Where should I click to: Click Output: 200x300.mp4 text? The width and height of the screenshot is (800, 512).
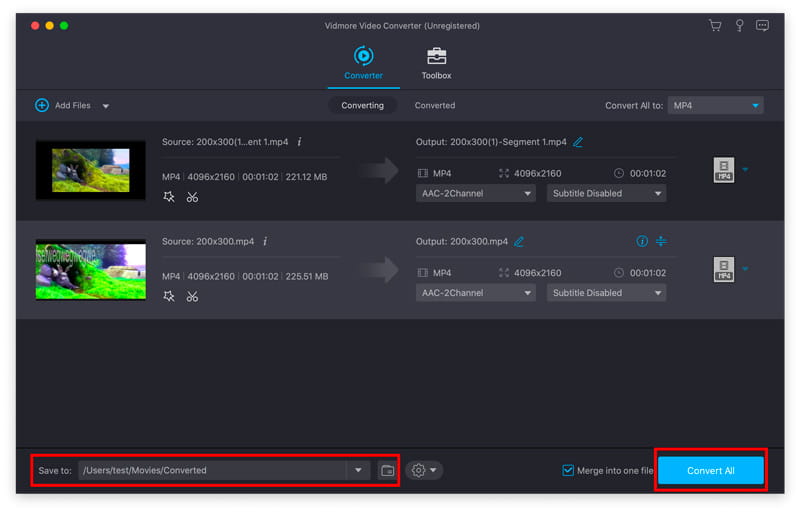coord(462,241)
